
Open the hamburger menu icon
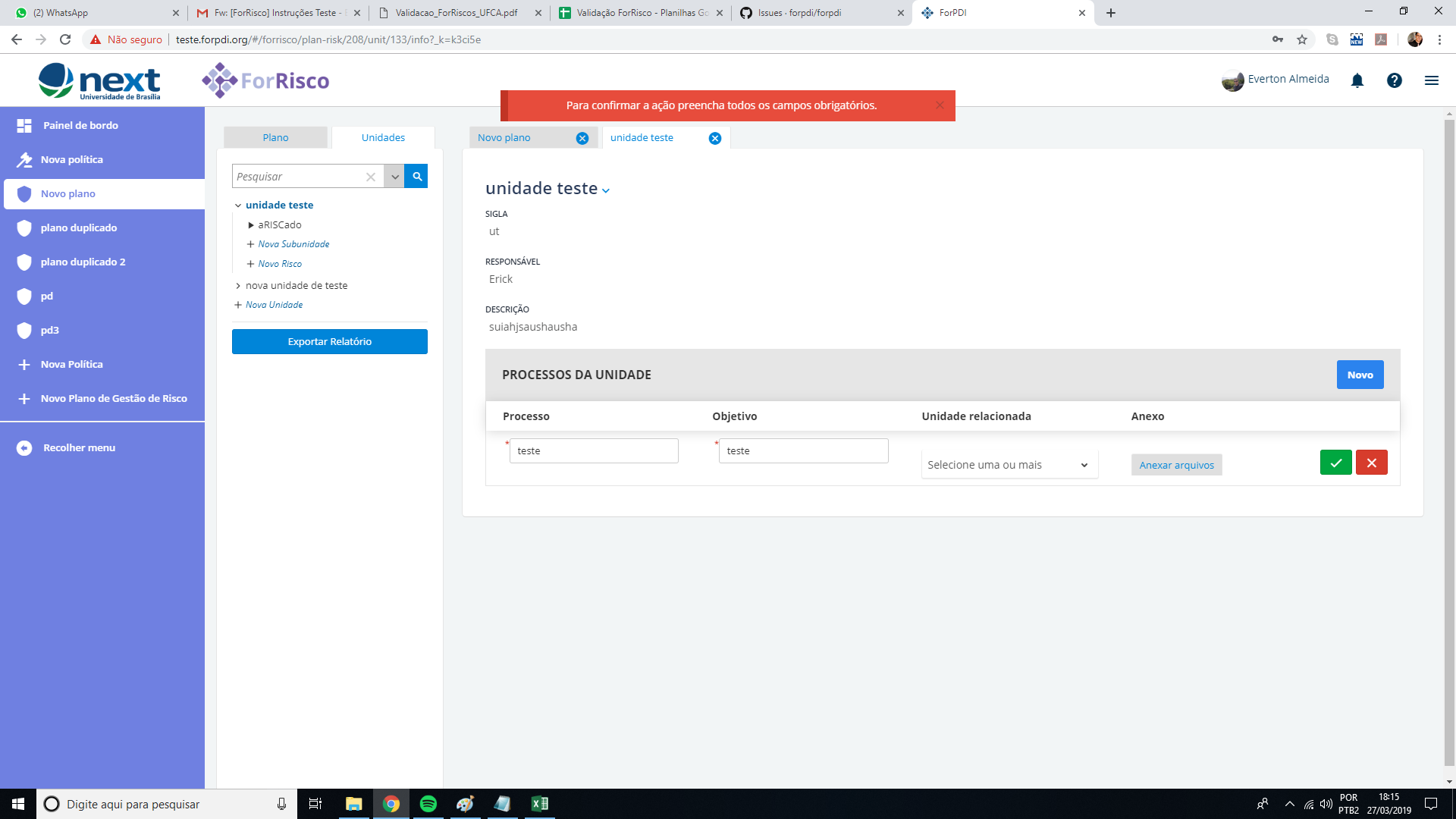pyautogui.click(x=1431, y=80)
